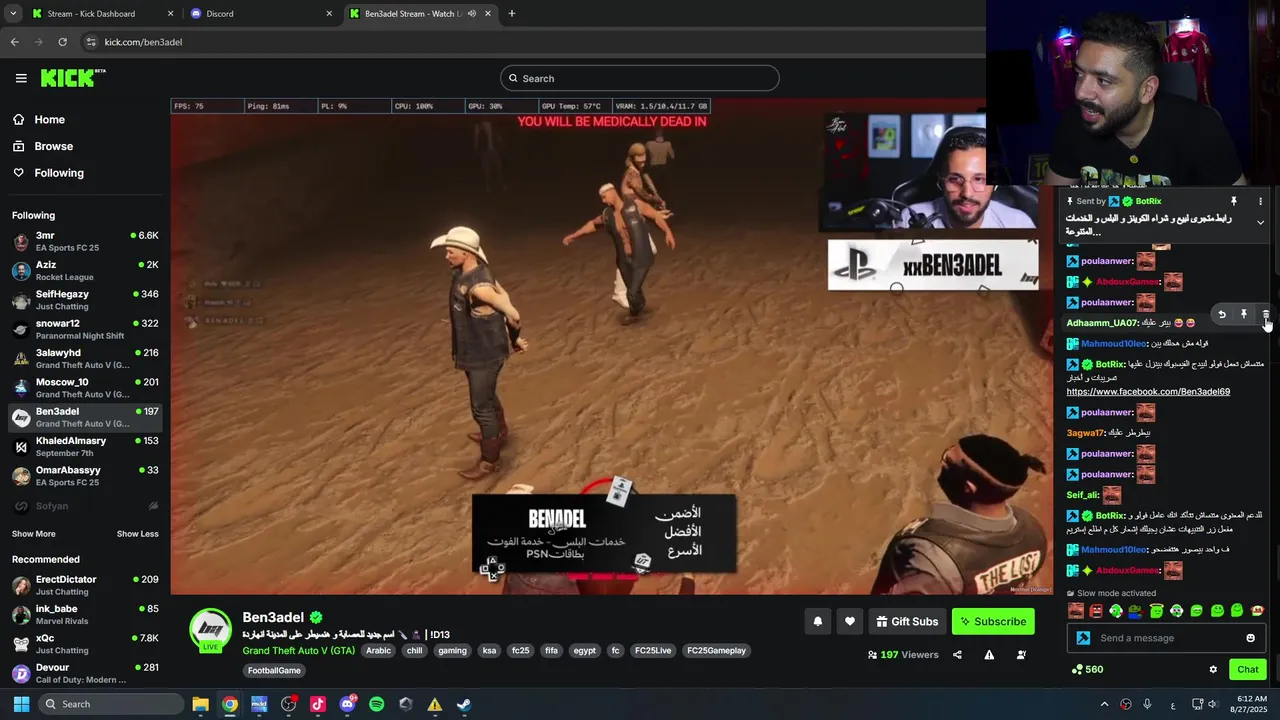The height and width of the screenshot is (720, 1280).
Task: Collapse Following list with Show Less
Action: click(x=137, y=534)
